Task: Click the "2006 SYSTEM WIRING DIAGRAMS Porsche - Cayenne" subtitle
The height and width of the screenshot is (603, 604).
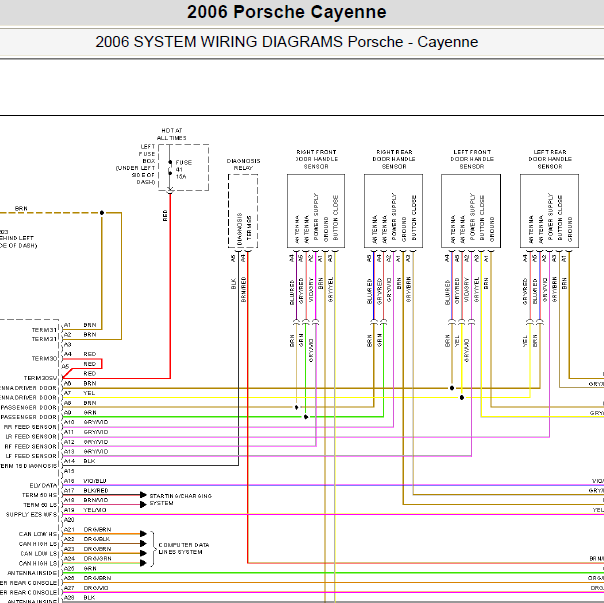Action: [287, 42]
